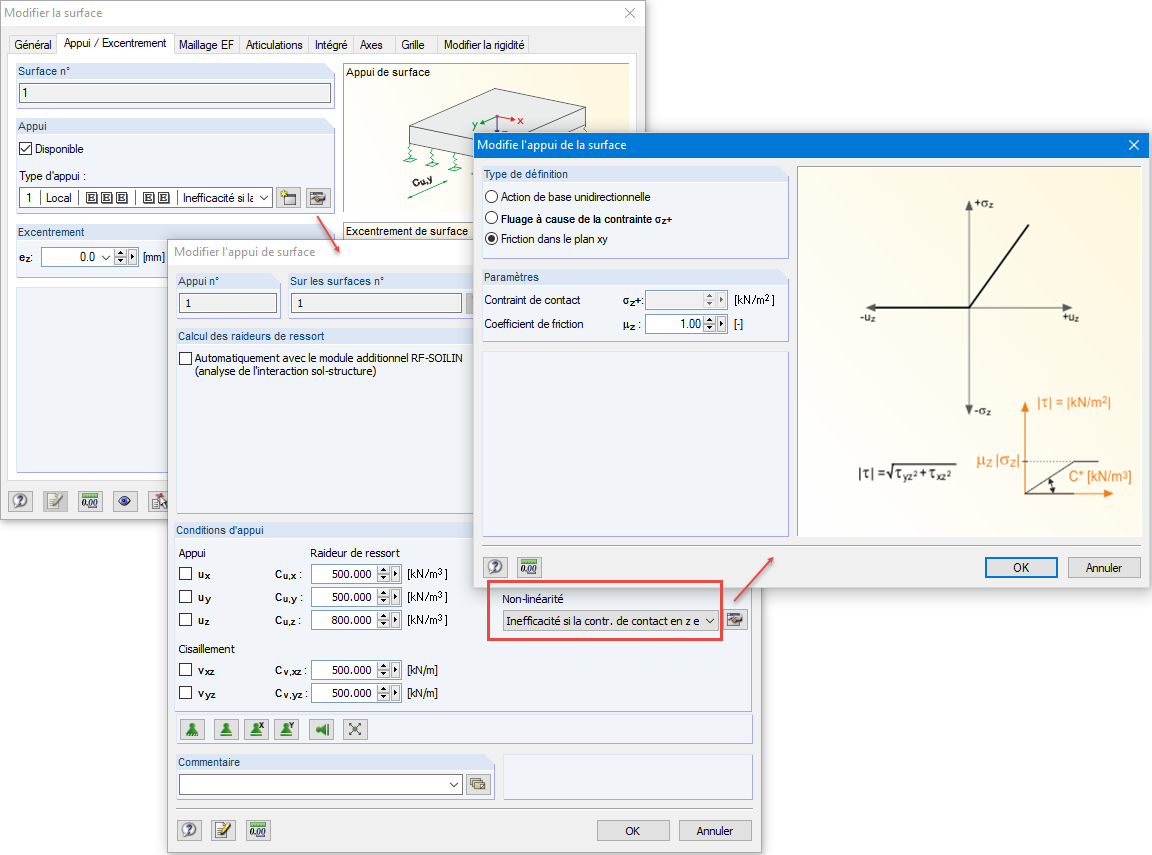Click units 0.00 icon in Modifier la surface
1152x855 pixels.
(90, 501)
